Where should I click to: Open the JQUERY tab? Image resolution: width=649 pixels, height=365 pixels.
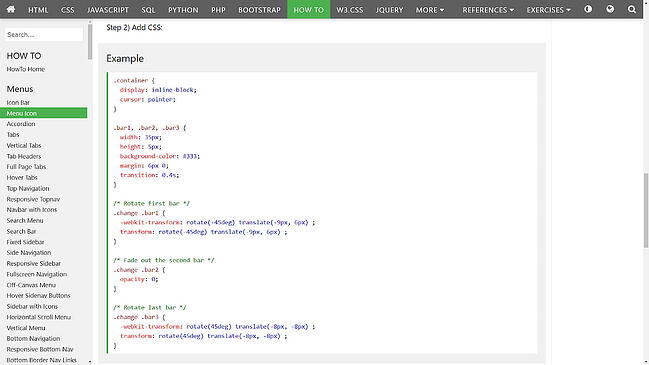389,10
